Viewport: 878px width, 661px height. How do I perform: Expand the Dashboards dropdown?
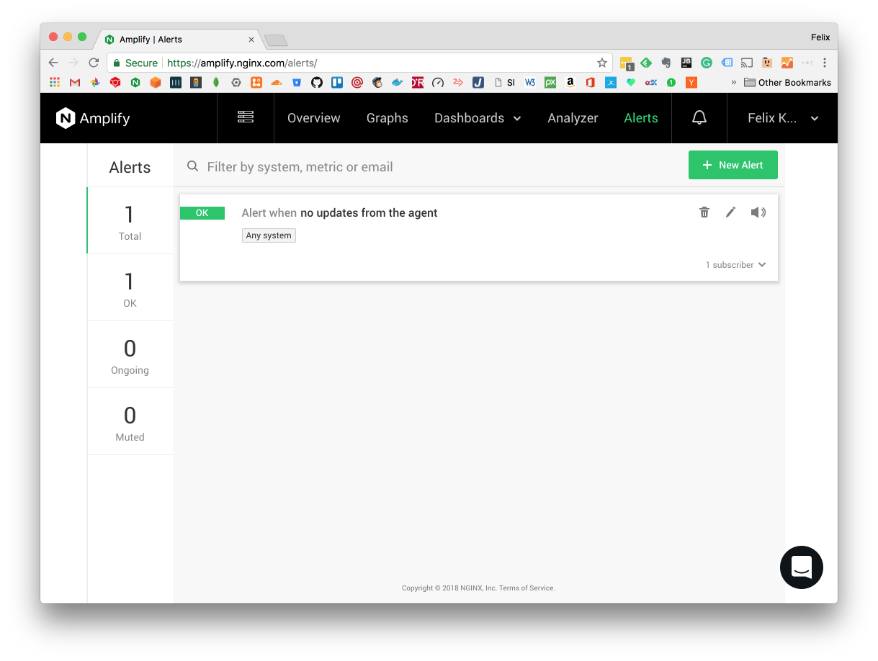click(477, 118)
